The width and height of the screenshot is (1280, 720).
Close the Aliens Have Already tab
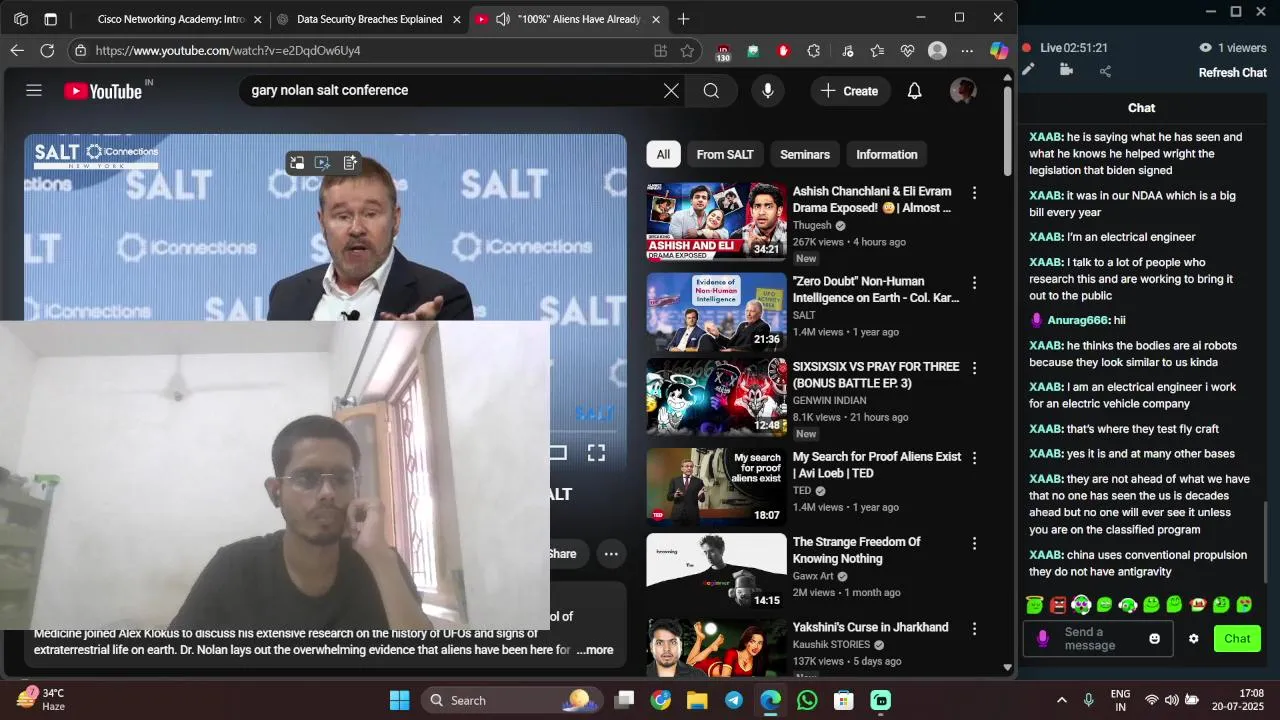point(656,19)
